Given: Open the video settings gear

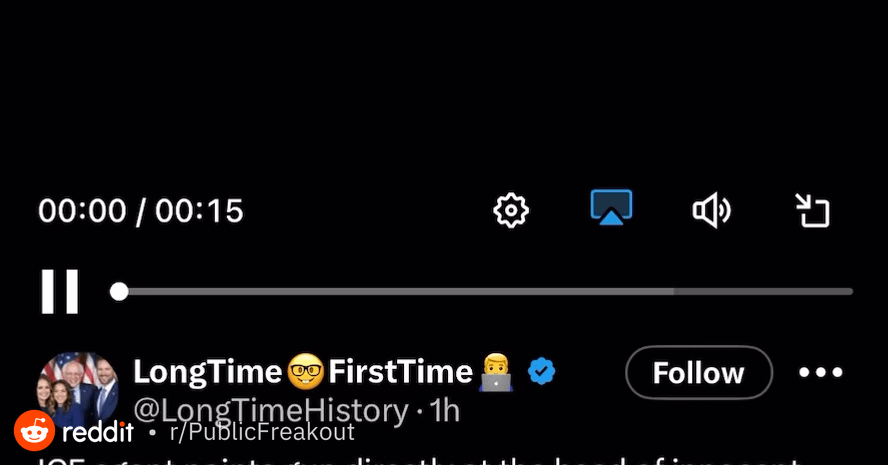Looking at the screenshot, I should [511, 211].
